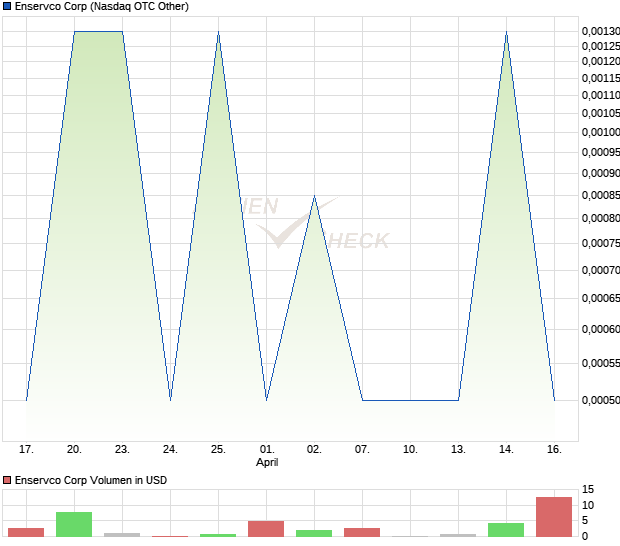Select the 24. date label on x-axis

[x=170, y=450]
